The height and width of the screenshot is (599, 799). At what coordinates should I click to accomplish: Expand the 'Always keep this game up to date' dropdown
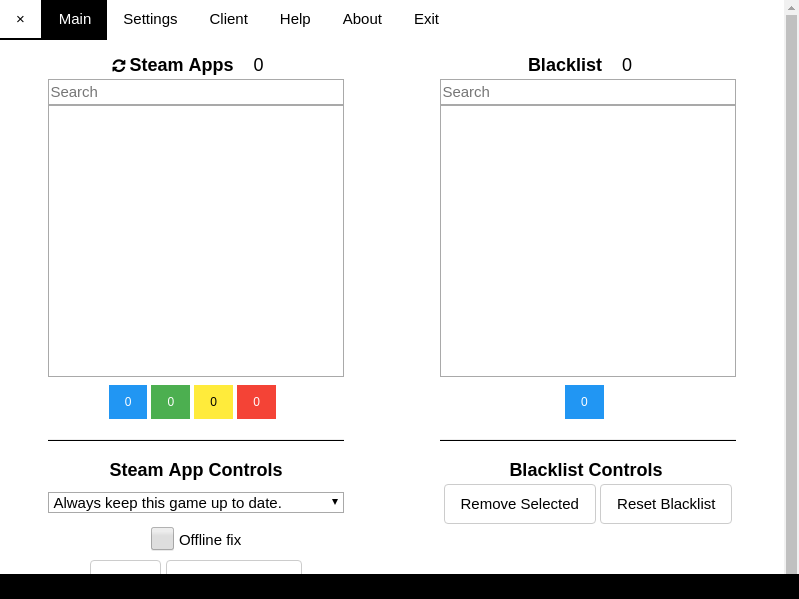[196, 503]
